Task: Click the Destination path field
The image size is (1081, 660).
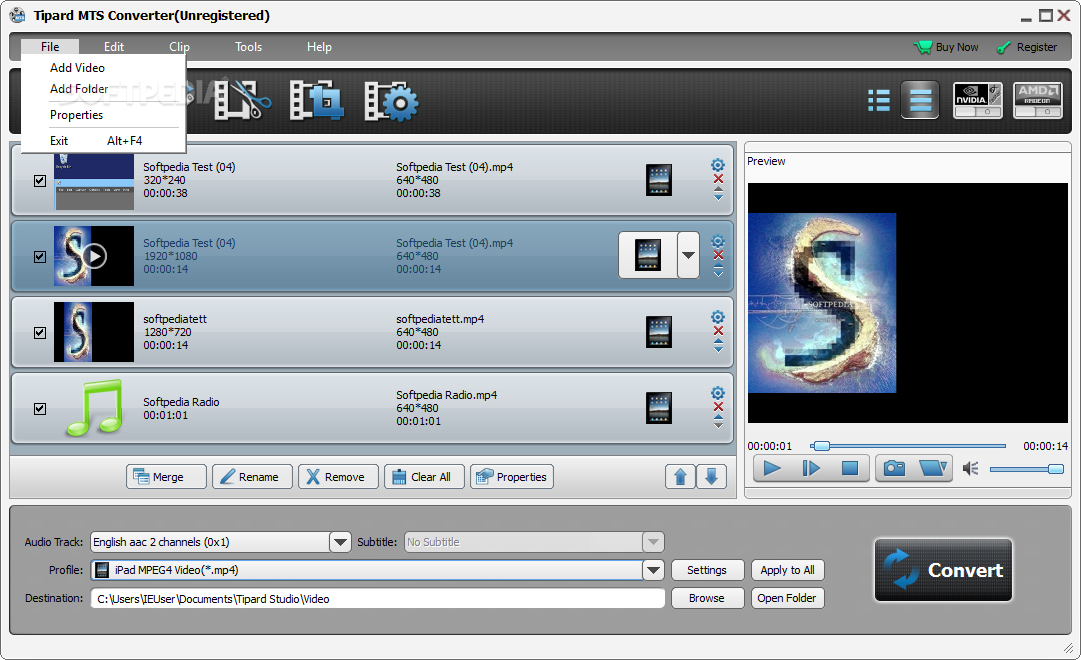Action: tap(377, 599)
